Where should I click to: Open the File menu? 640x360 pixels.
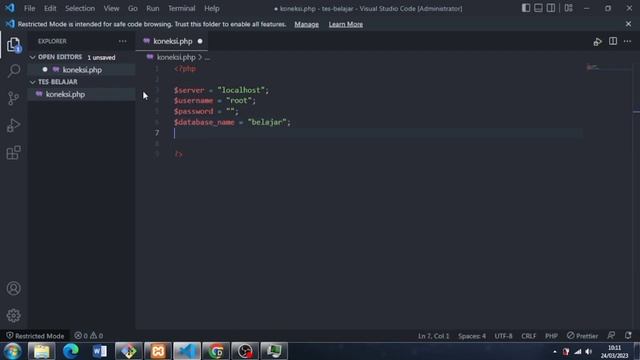click(x=29, y=8)
